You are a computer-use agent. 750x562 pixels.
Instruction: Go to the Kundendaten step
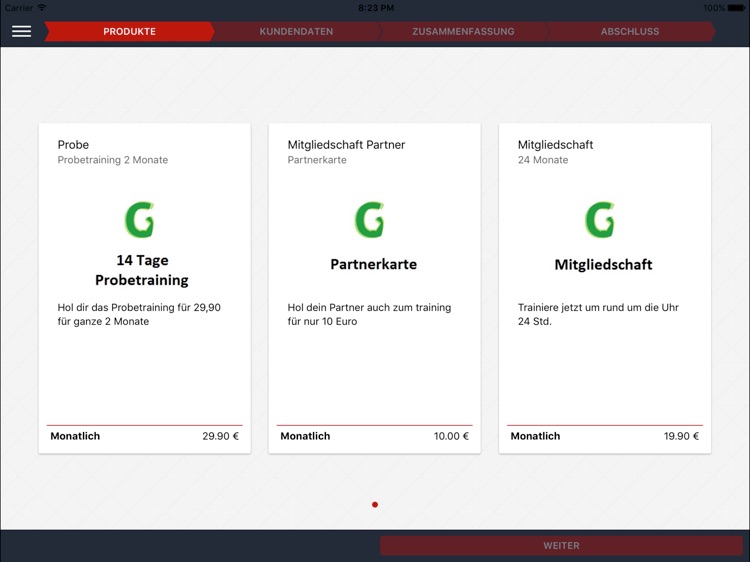tap(296, 32)
